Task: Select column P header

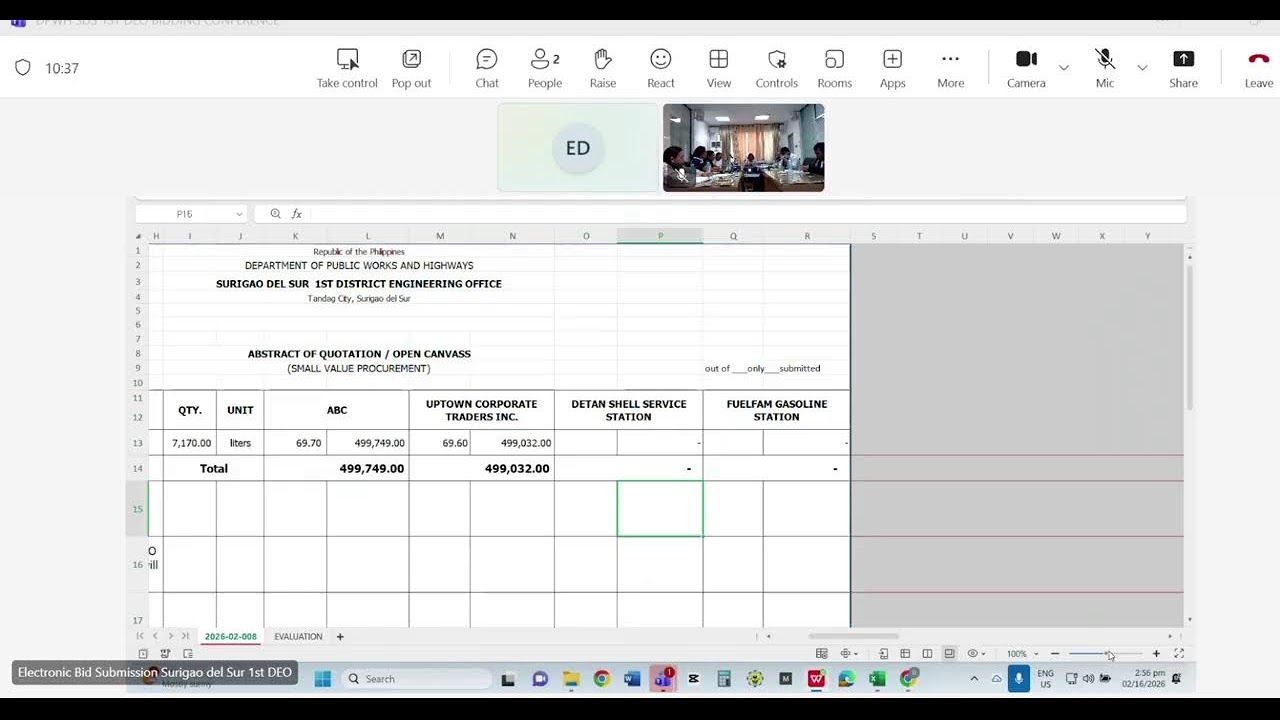Action: (x=660, y=236)
